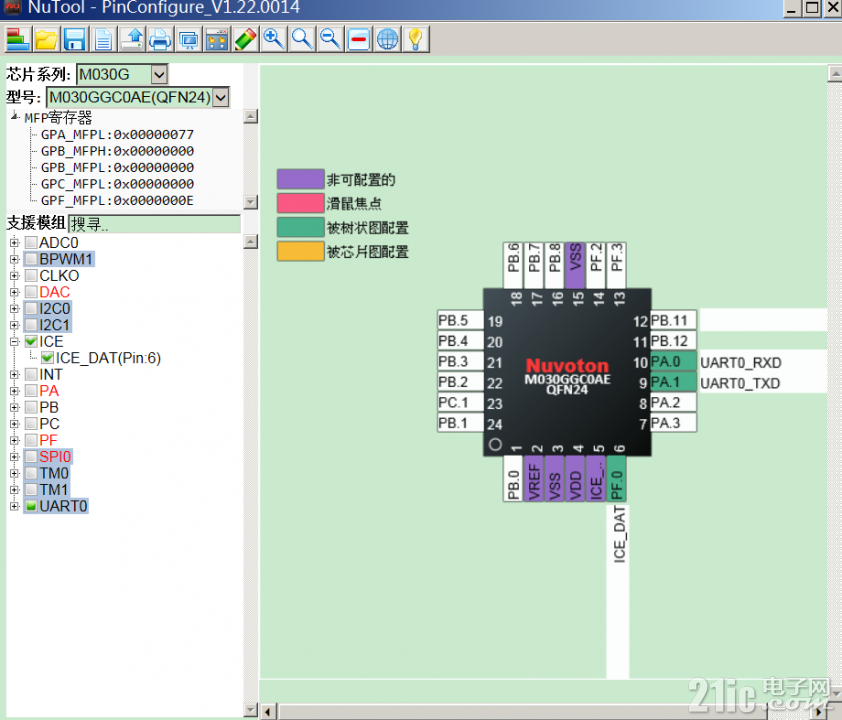
Task: Click pin PF.0 at the chip bottom
Action: pyautogui.click(x=616, y=478)
